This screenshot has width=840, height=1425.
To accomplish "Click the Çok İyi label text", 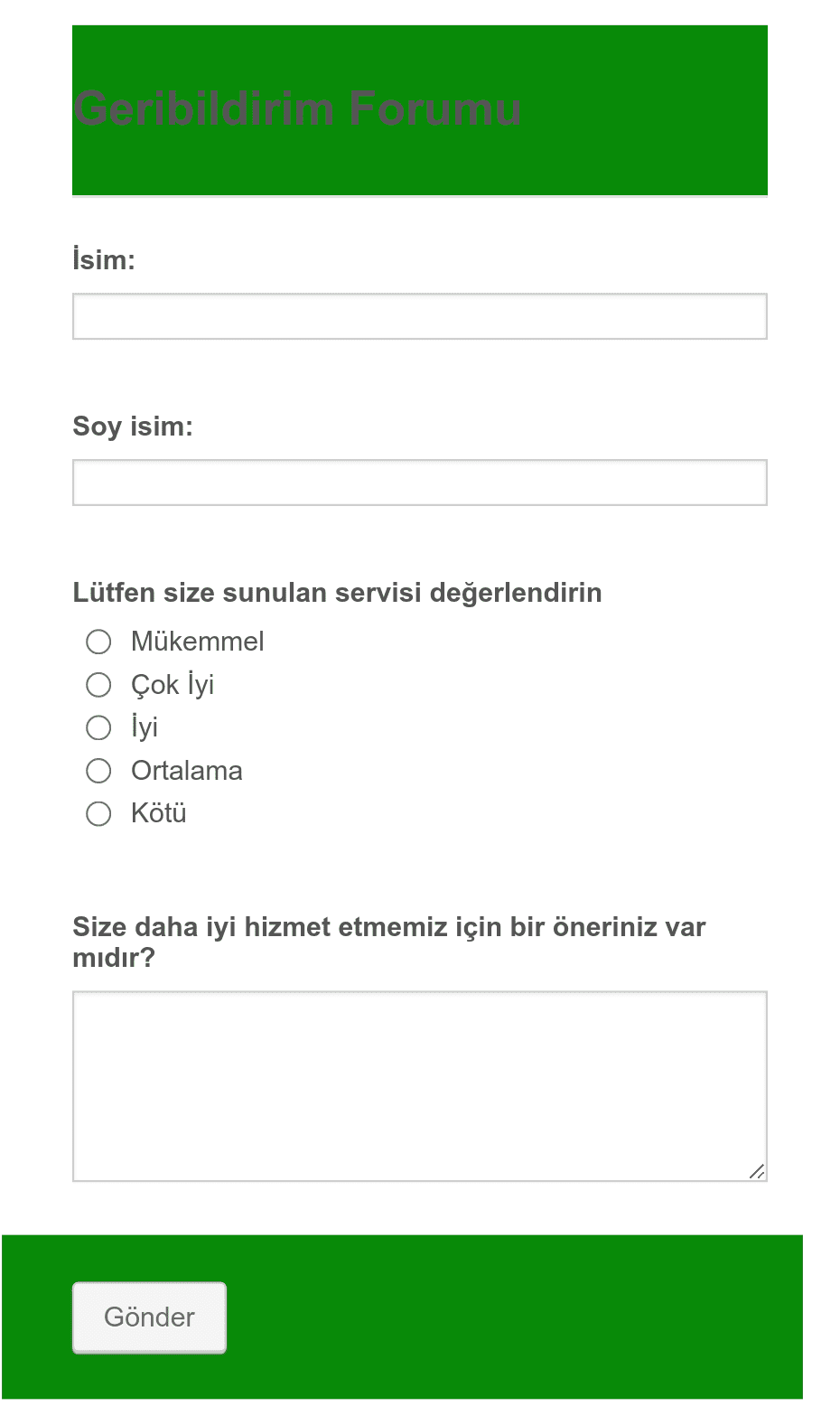I will click(x=173, y=685).
